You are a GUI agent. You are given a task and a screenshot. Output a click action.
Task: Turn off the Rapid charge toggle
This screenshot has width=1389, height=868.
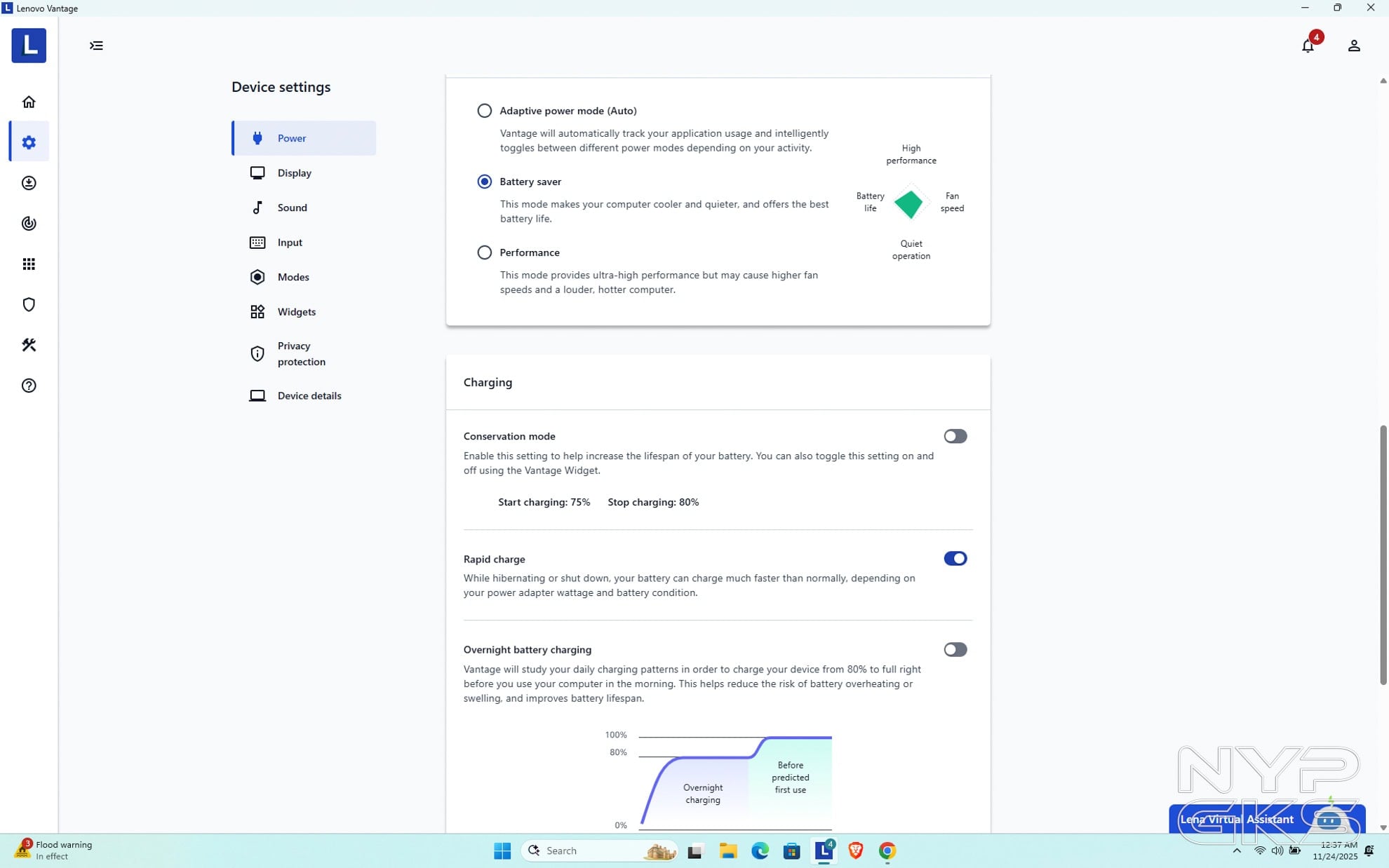(955, 559)
